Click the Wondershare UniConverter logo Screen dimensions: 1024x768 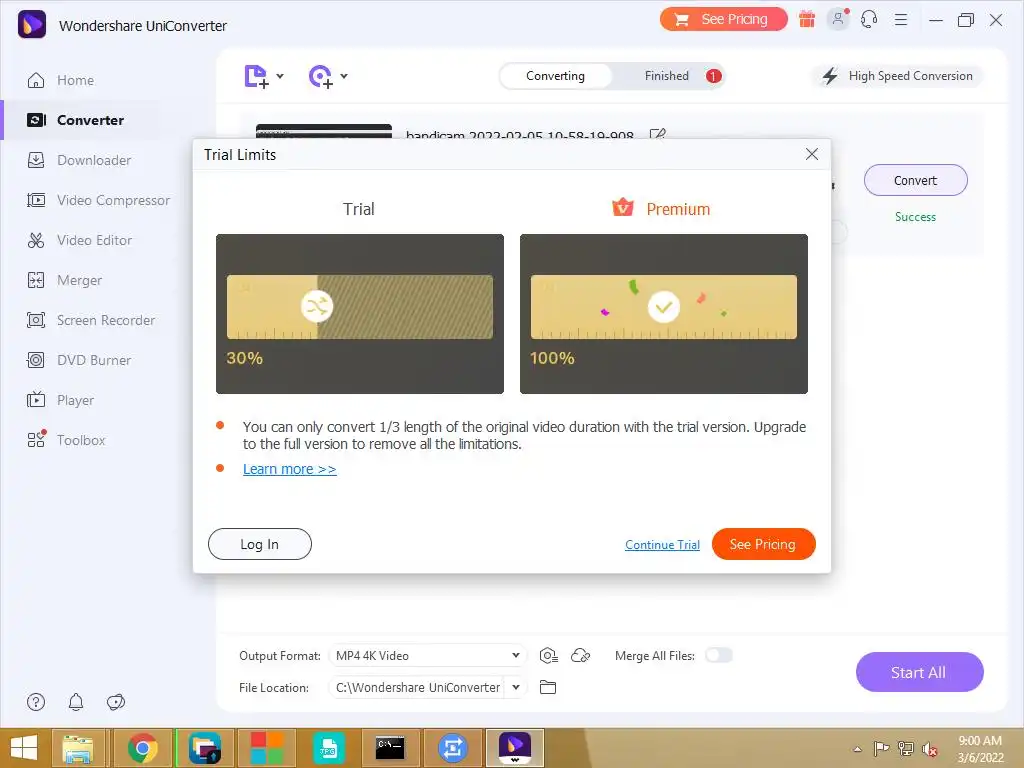[31, 25]
